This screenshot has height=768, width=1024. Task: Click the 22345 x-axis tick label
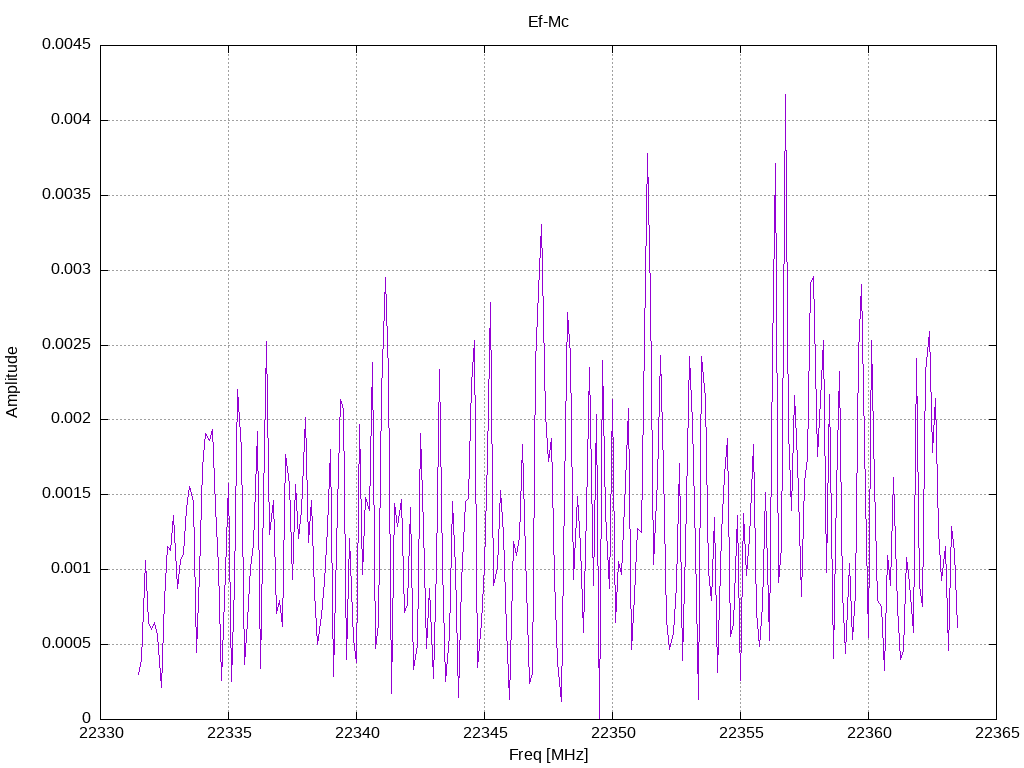tap(485, 733)
